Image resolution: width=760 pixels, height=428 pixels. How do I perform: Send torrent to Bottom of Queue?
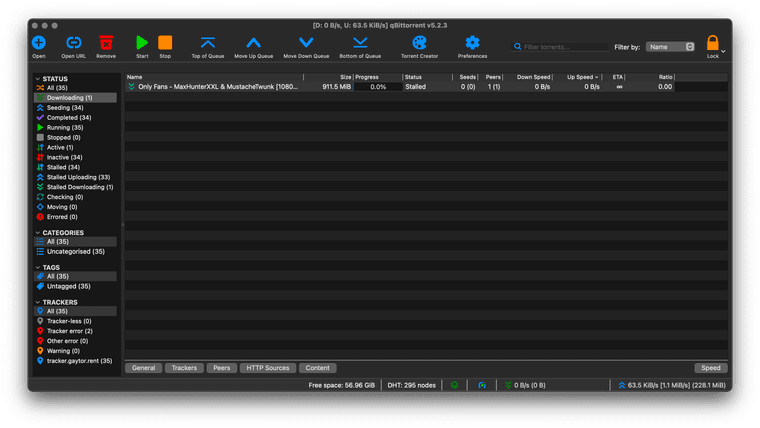pyautogui.click(x=360, y=43)
